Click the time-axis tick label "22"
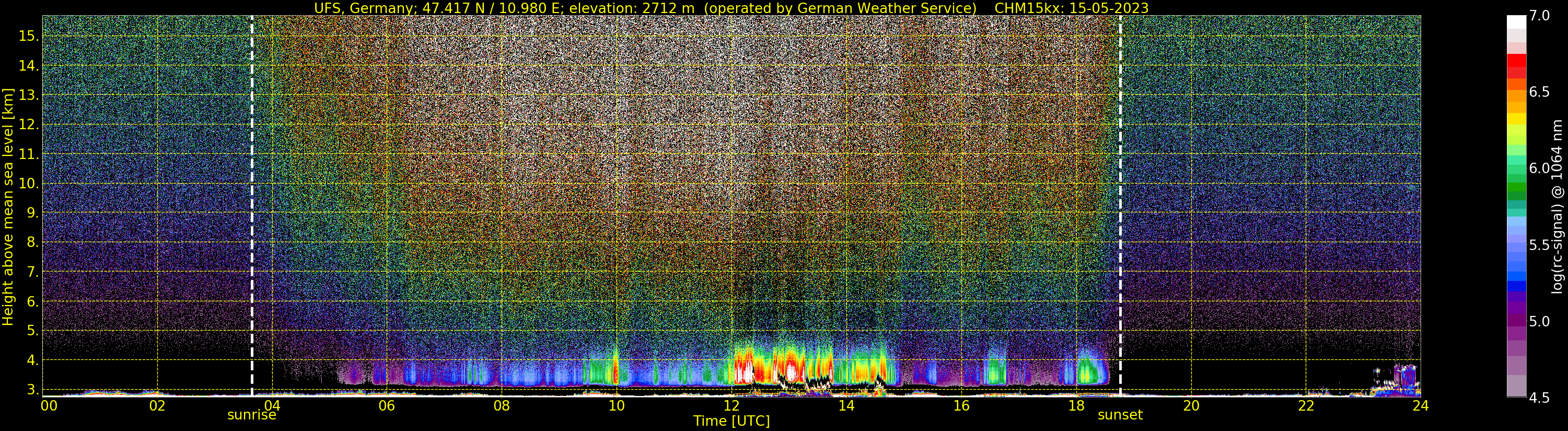 click(1306, 405)
